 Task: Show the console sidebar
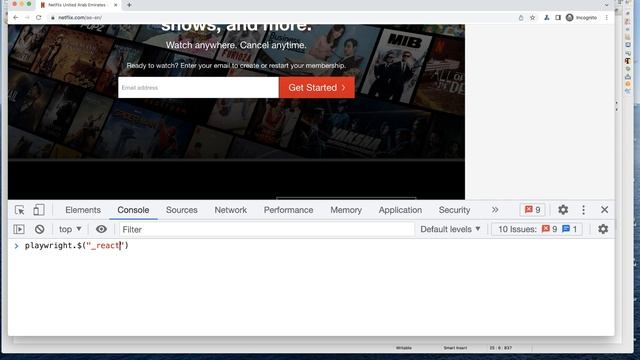[x=19, y=229]
